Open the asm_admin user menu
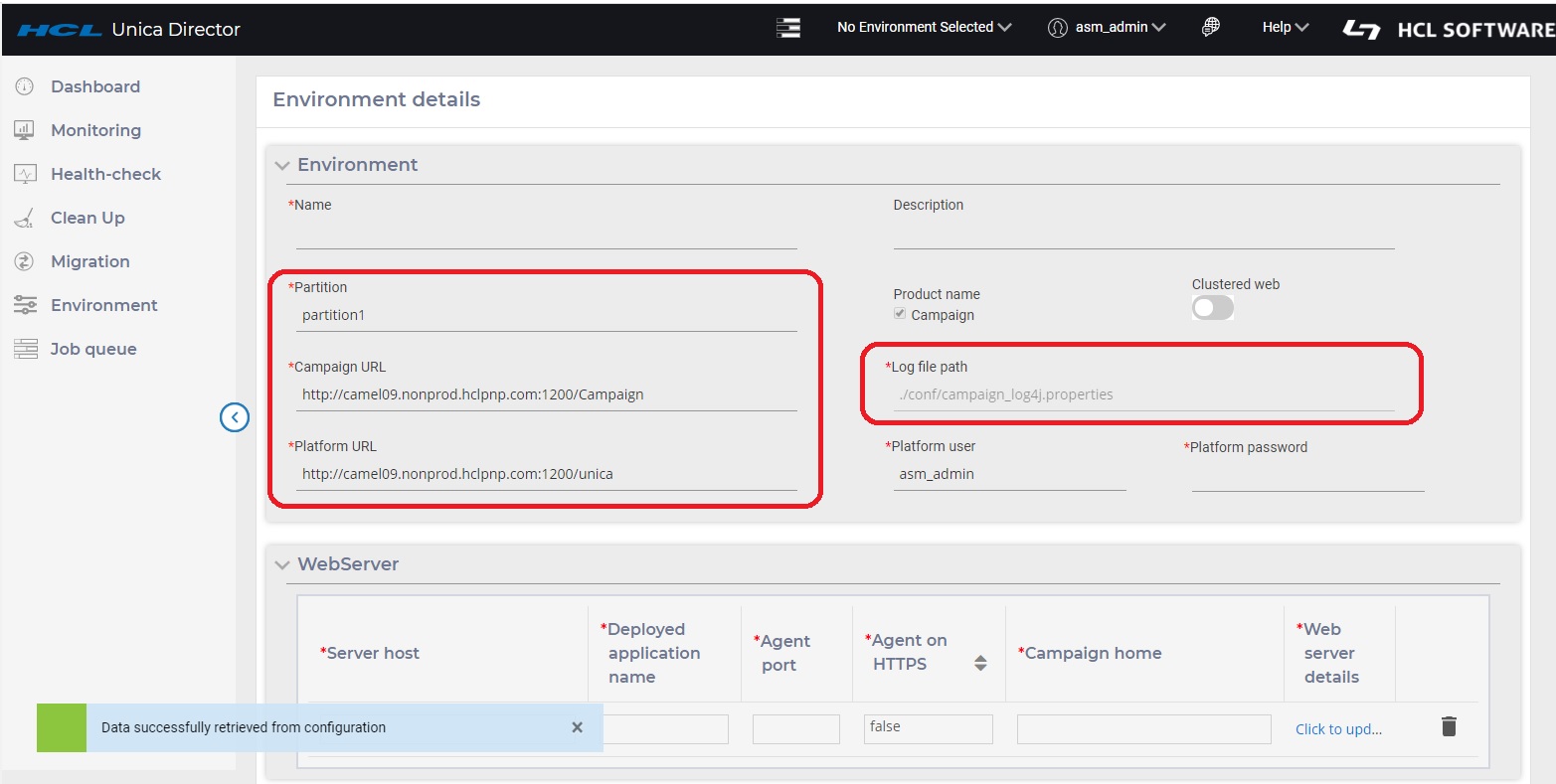This screenshot has height=784, width=1556. pyautogui.click(x=1107, y=27)
